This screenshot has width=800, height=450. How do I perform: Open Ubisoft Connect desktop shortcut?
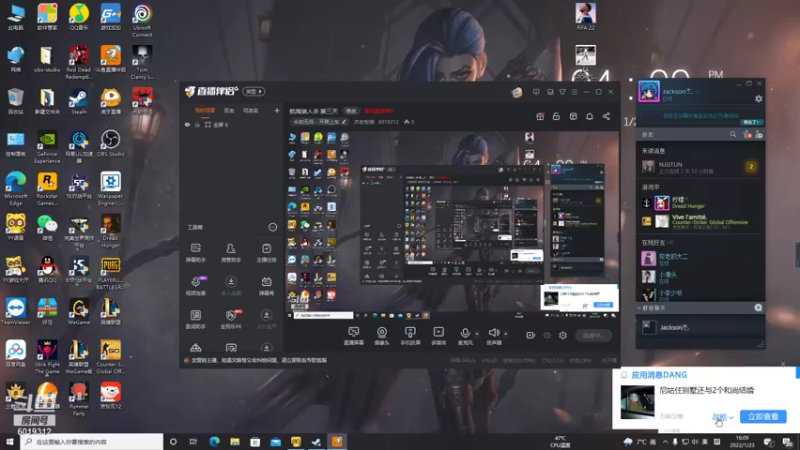tap(142, 20)
